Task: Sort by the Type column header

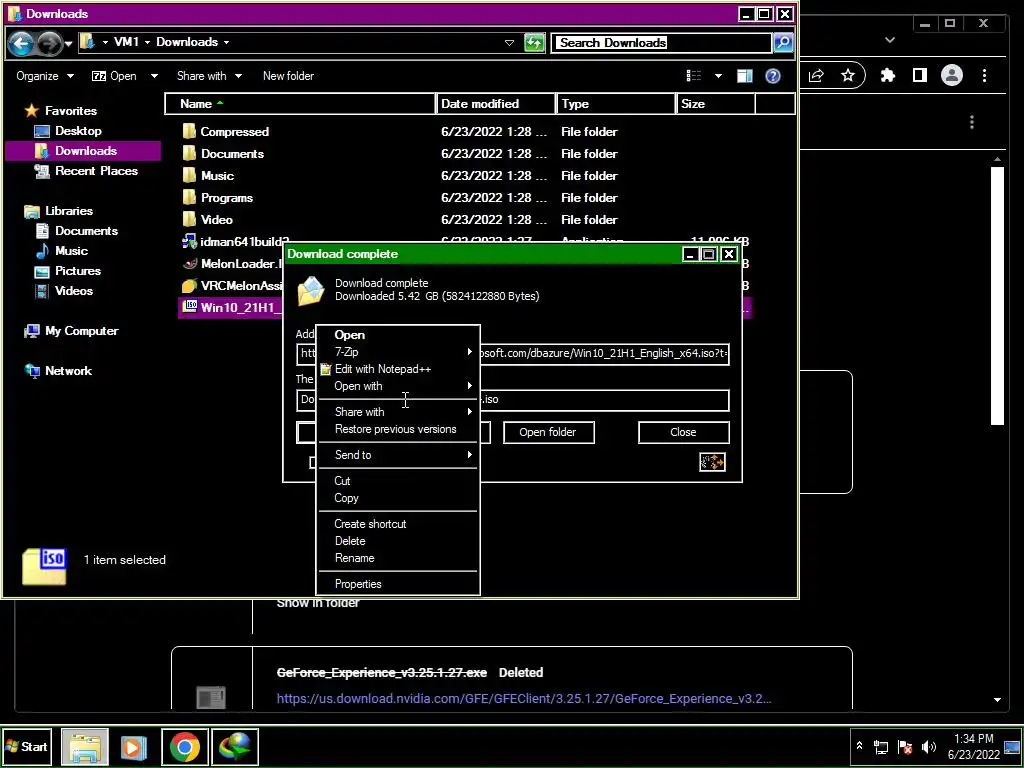Action: coord(616,104)
